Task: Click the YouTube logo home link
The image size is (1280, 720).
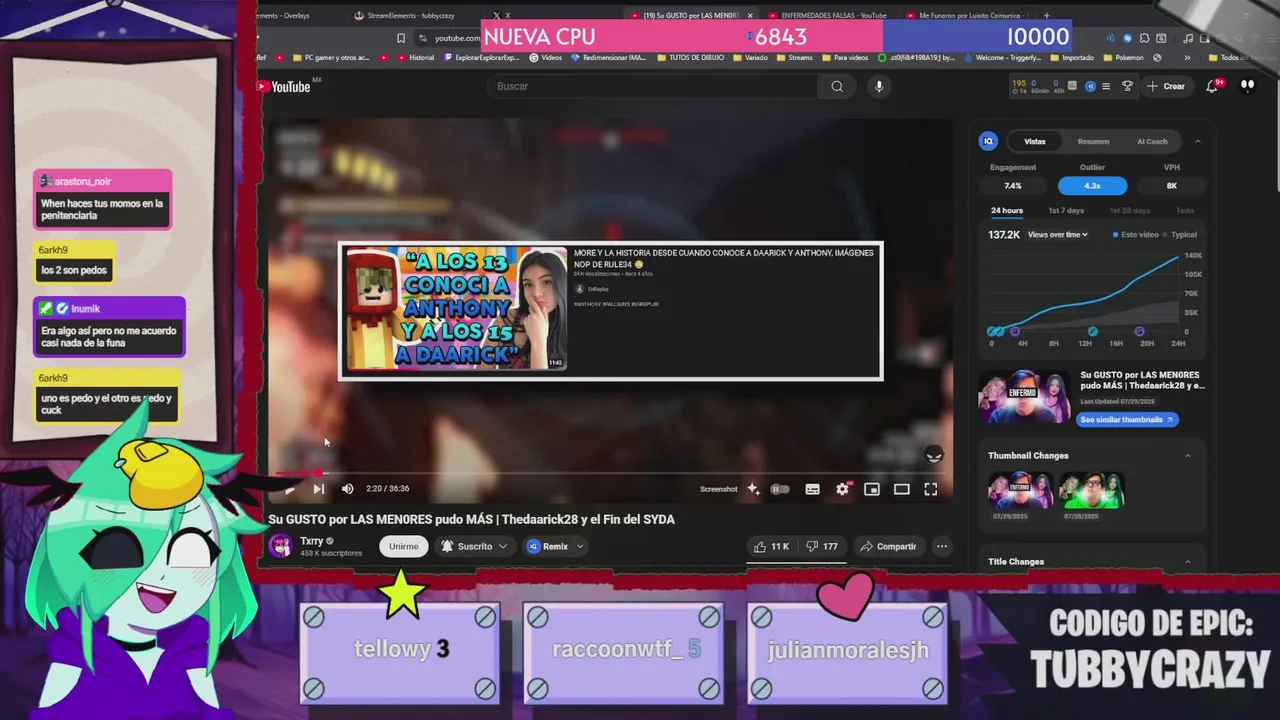Action: (x=284, y=87)
